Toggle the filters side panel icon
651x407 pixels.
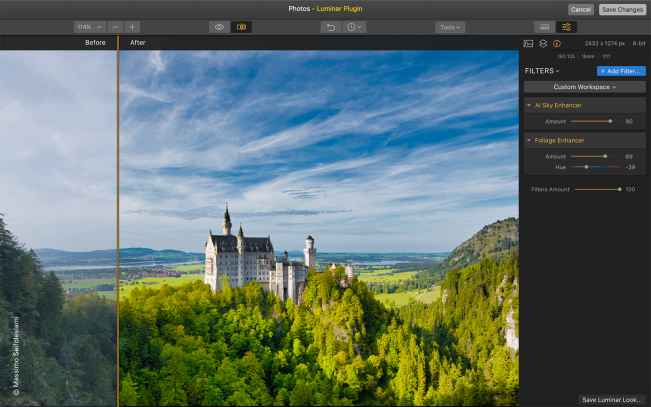pos(567,27)
